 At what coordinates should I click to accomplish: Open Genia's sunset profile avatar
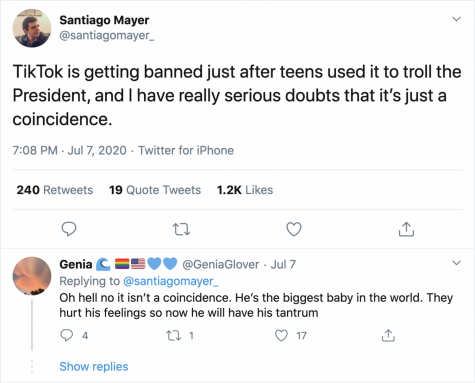32,276
